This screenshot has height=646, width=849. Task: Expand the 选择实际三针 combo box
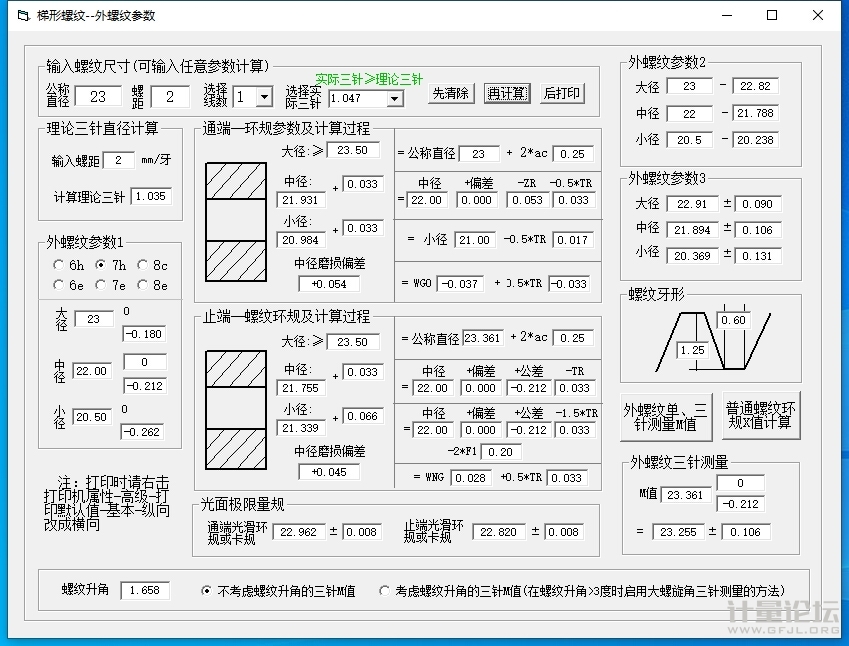(394, 98)
